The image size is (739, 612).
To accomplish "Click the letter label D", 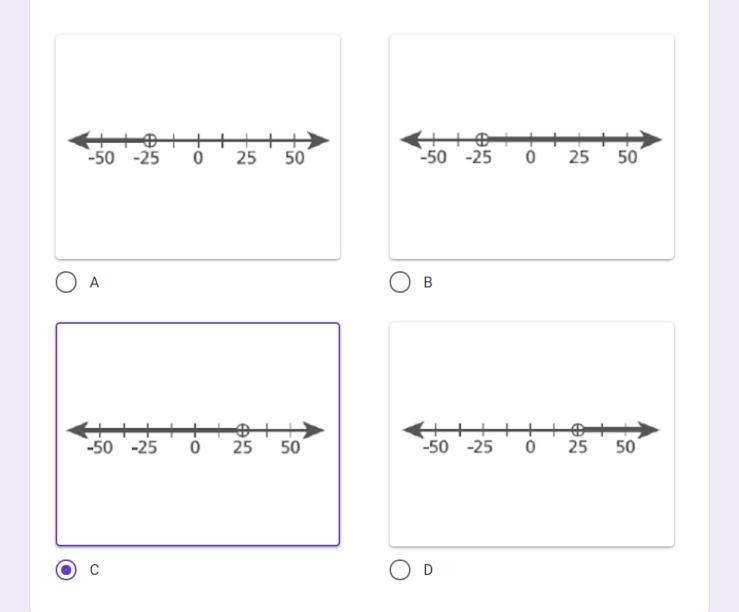I will (428, 570).
